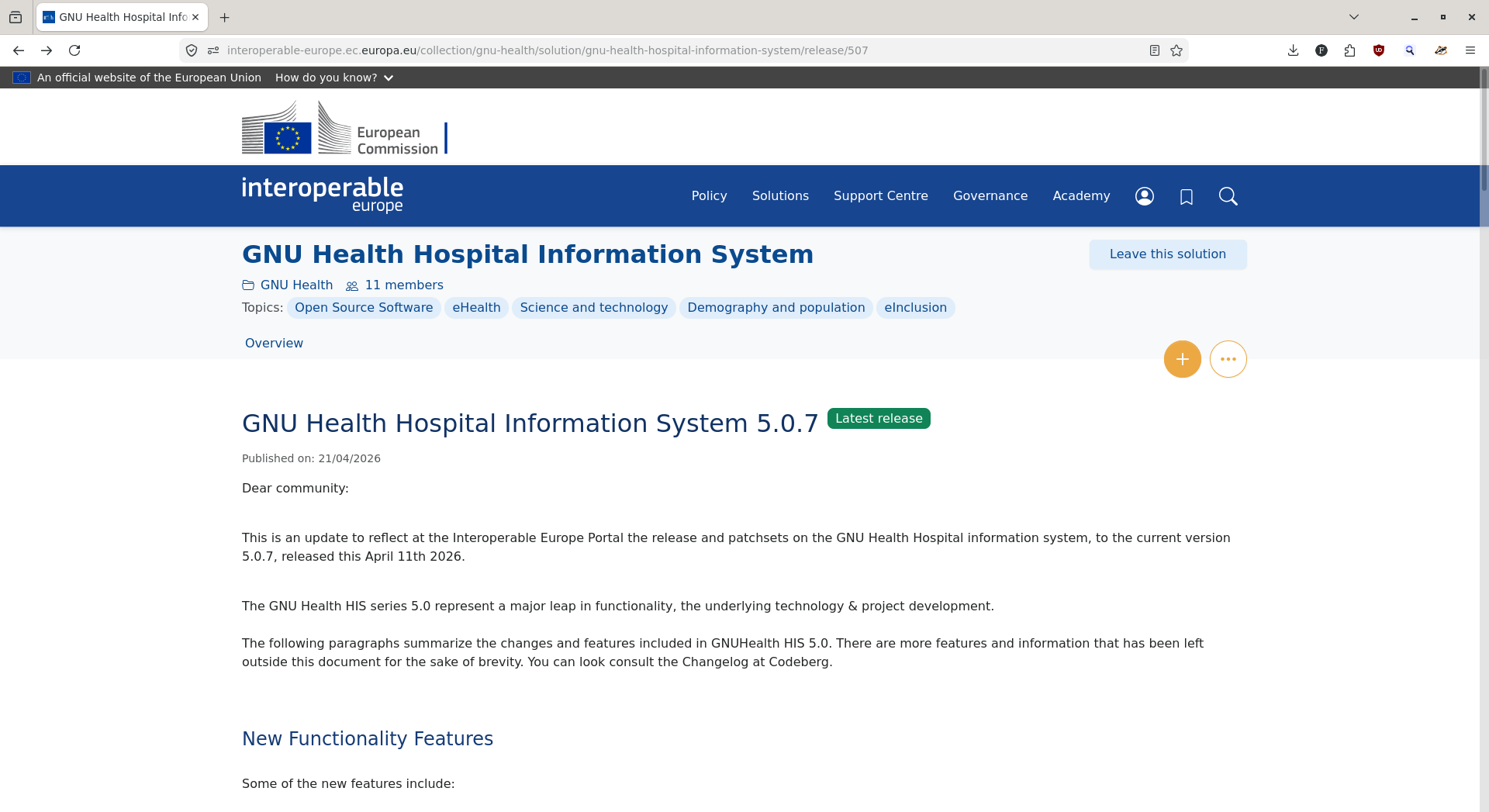Open the list all tabs dropdown
This screenshot has height=812, width=1489.
pos(1354,17)
